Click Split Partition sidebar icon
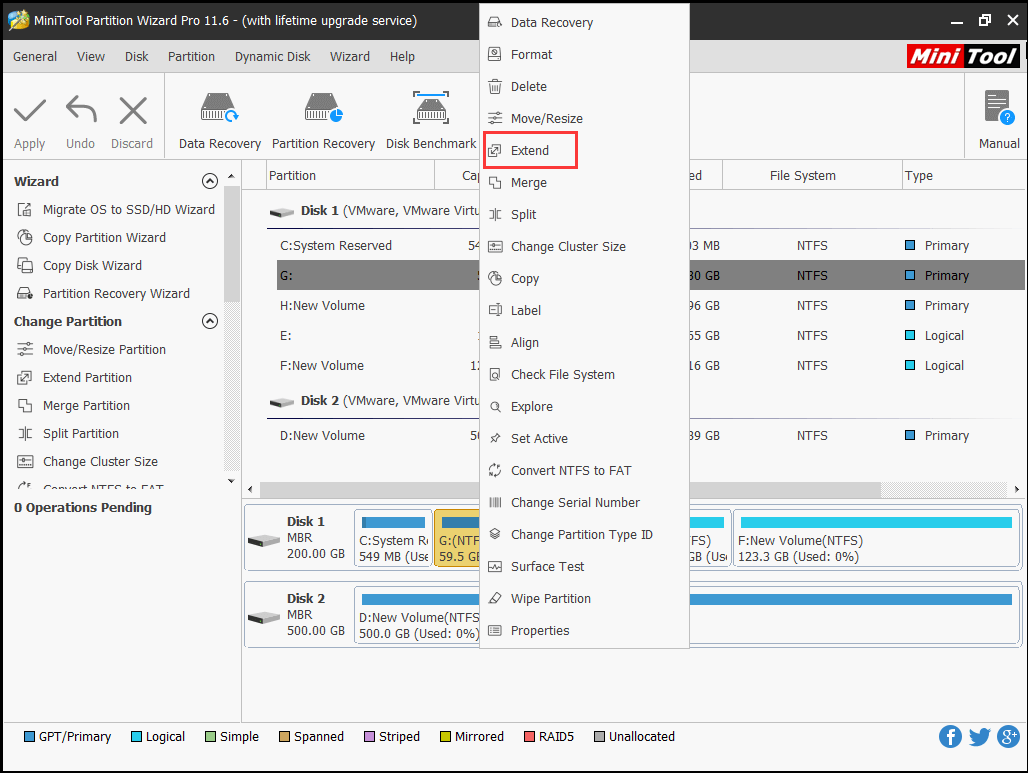Image resolution: width=1028 pixels, height=773 pixels. [25, 433]
